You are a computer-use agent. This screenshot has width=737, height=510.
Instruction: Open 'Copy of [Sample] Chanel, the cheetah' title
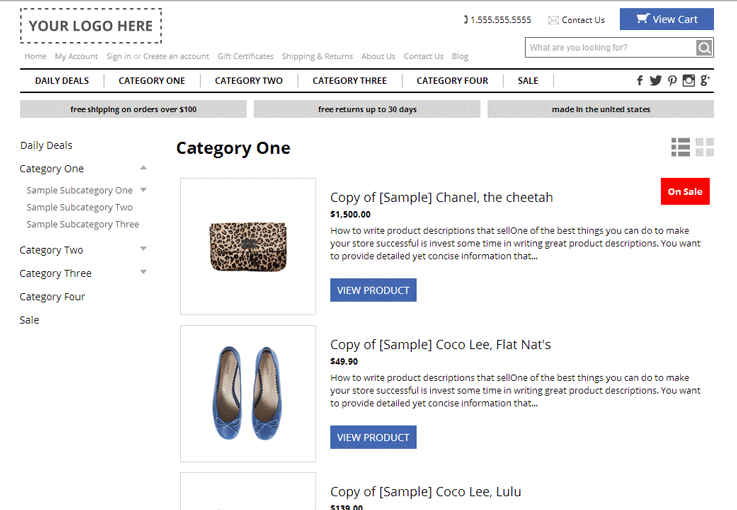pyautogui.click(x=441, y=197)
